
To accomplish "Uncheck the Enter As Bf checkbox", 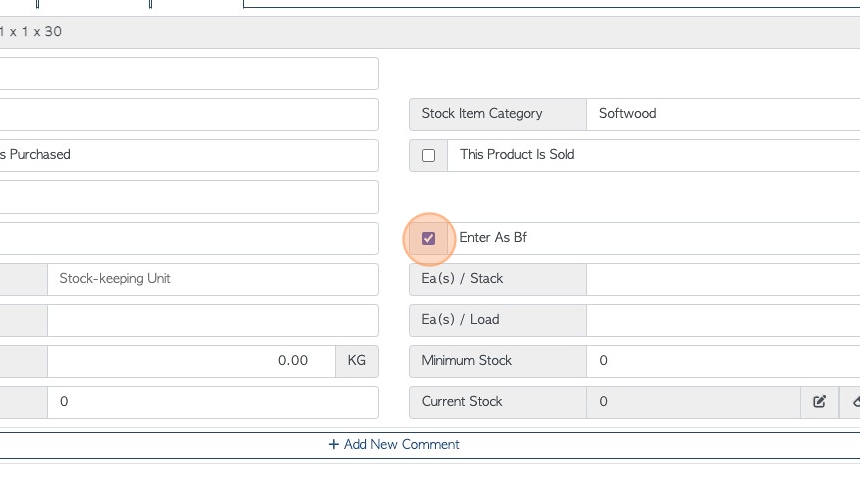I will tap(428, 239).
